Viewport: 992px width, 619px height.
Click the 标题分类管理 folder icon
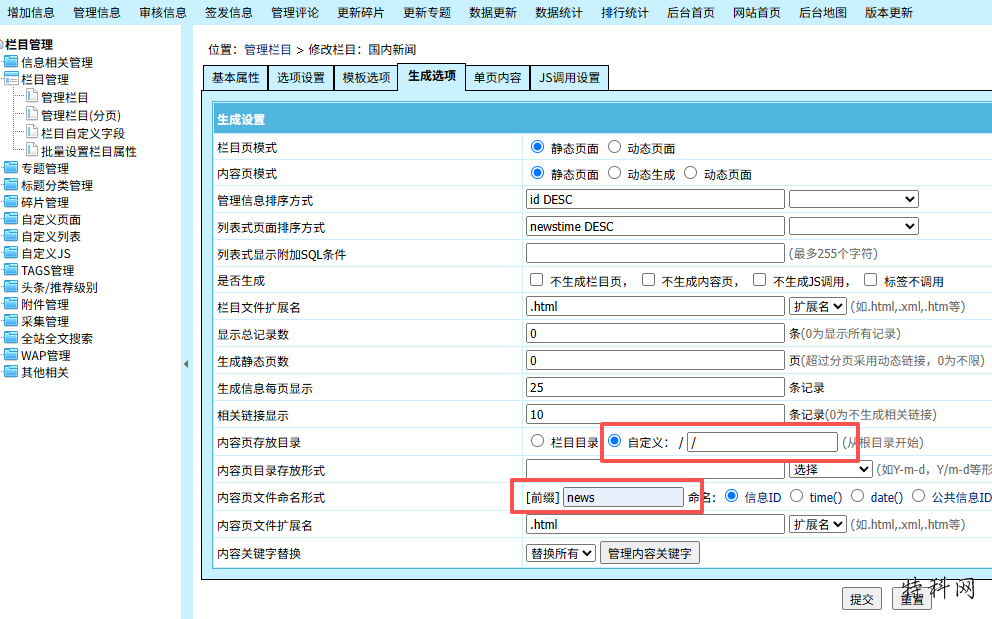click(11, 185)
